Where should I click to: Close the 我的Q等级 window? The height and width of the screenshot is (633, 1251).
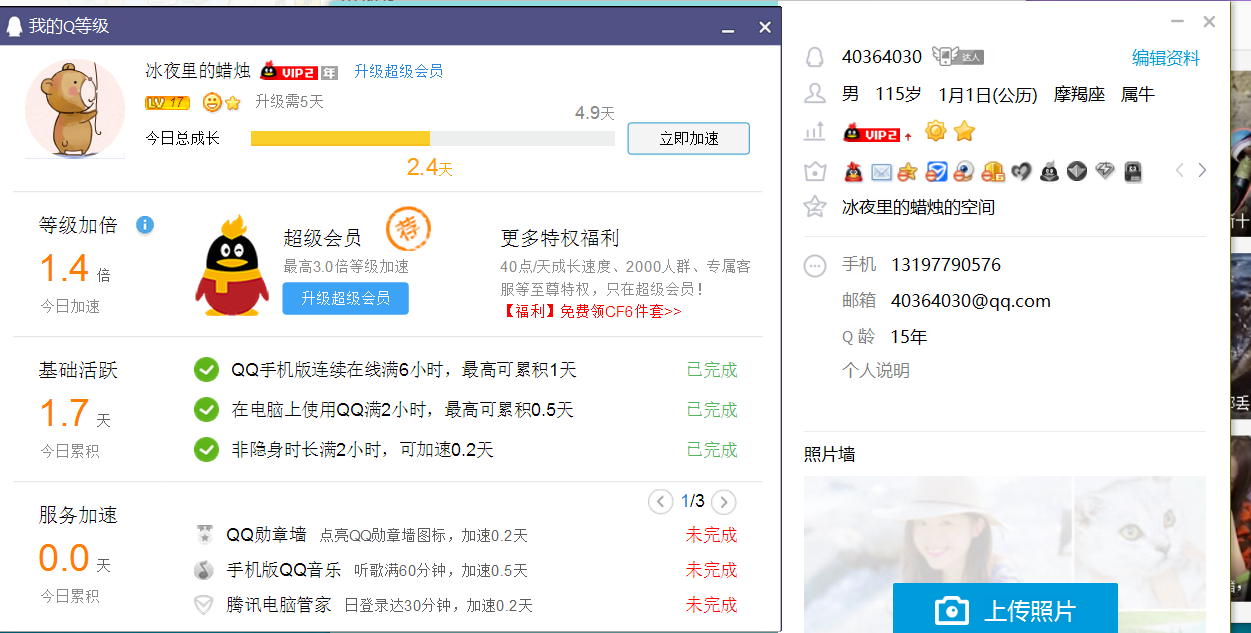[765, 27]
